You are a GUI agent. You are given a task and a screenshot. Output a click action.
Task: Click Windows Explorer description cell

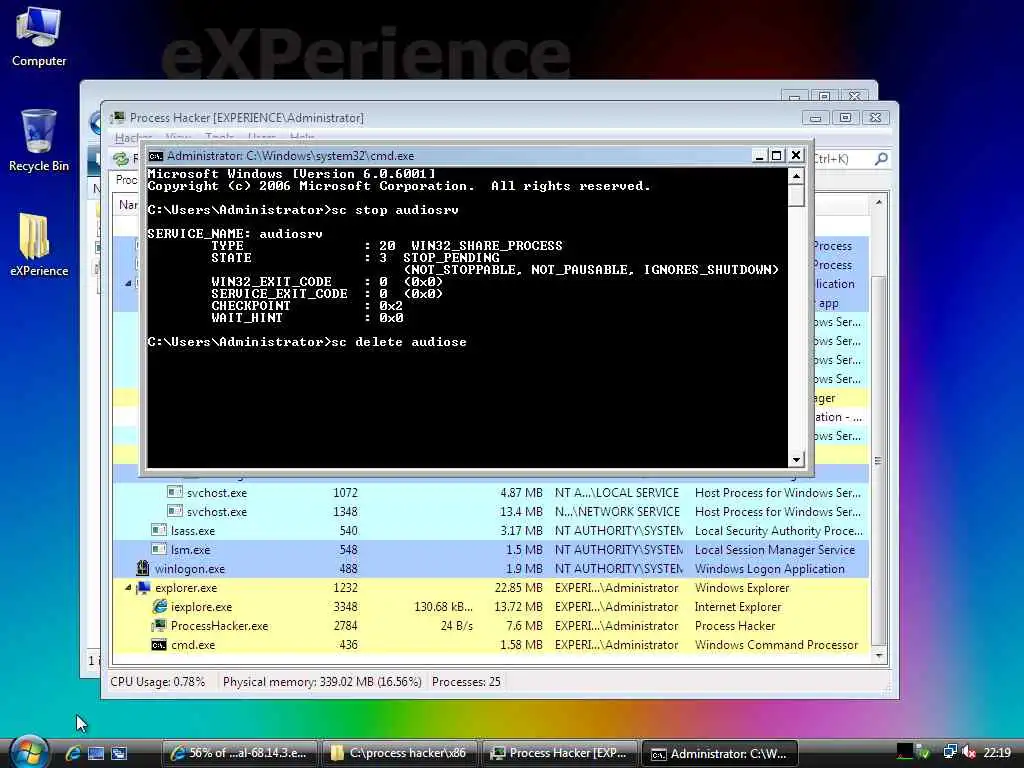[x=742, y=588]
